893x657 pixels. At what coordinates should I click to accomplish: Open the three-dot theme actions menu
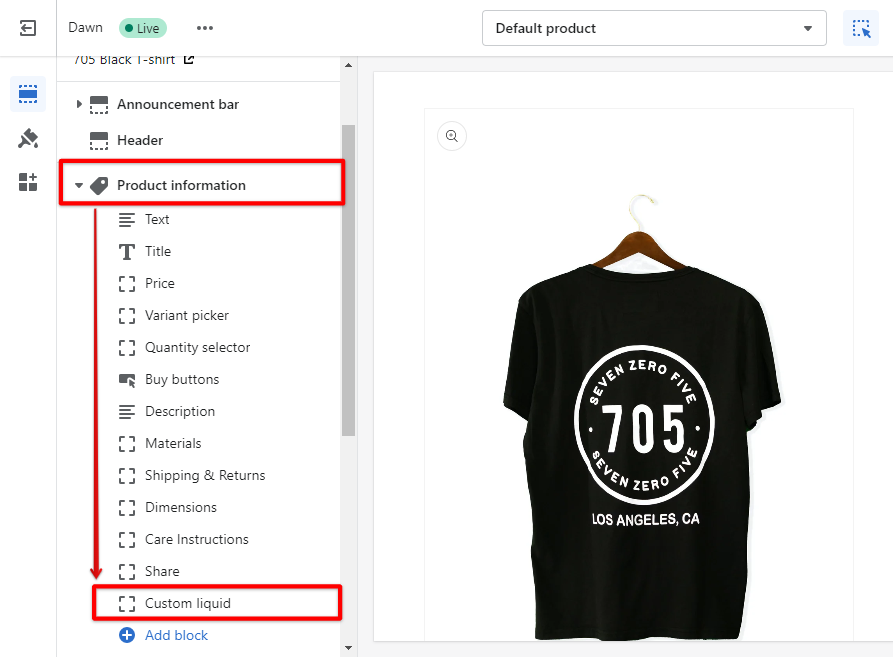point(205,28)
